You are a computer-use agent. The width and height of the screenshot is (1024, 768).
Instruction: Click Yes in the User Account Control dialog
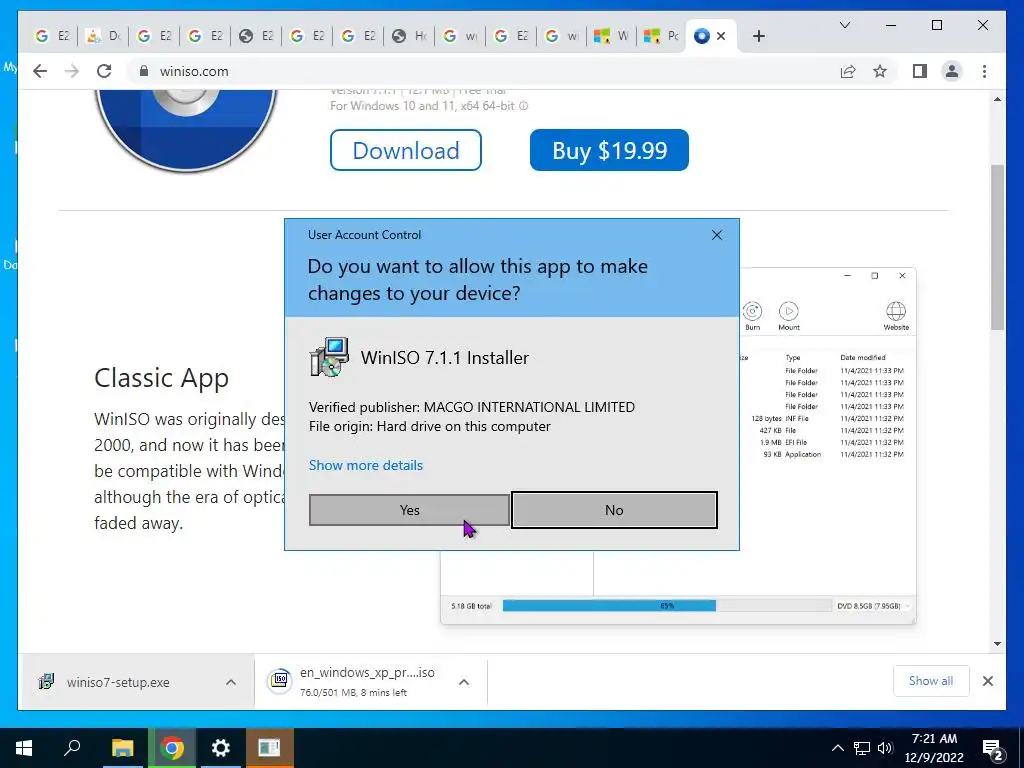pyautogui.click(x=409, y=510)
